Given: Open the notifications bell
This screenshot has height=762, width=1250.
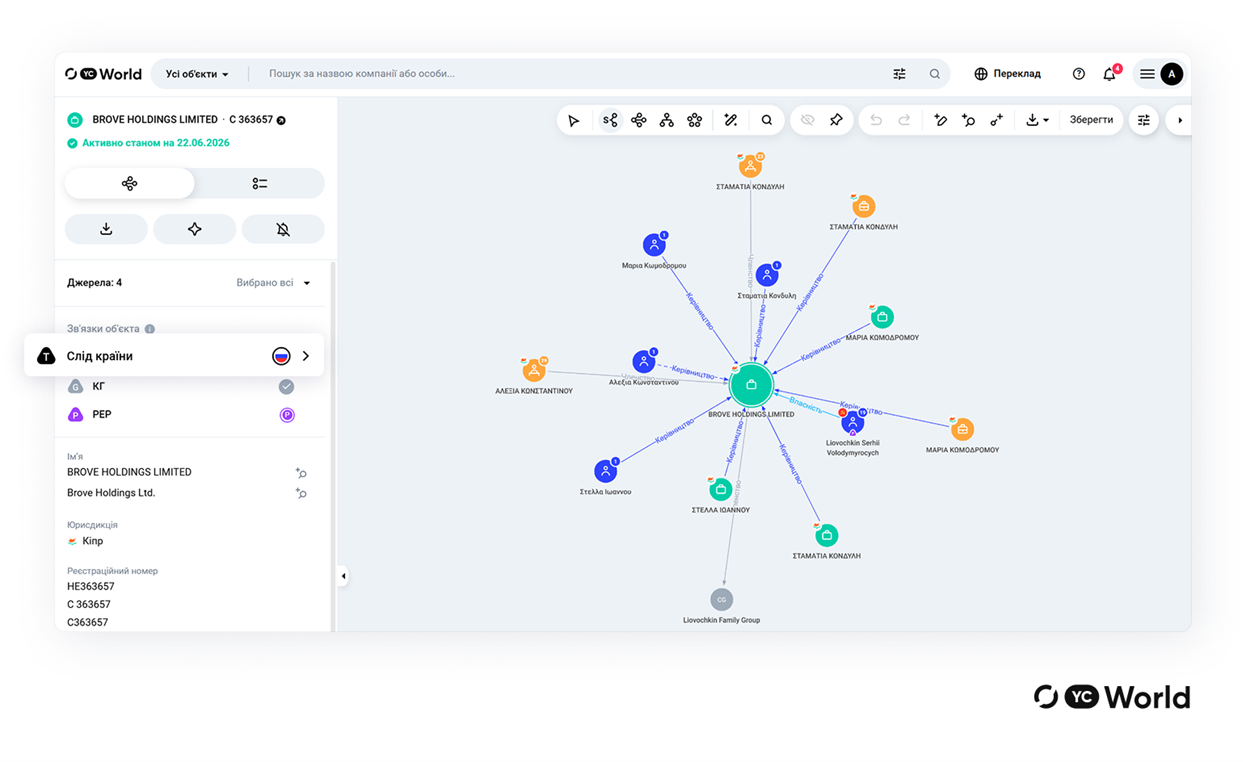Looking at the screenshot, I should (1110, 74).
